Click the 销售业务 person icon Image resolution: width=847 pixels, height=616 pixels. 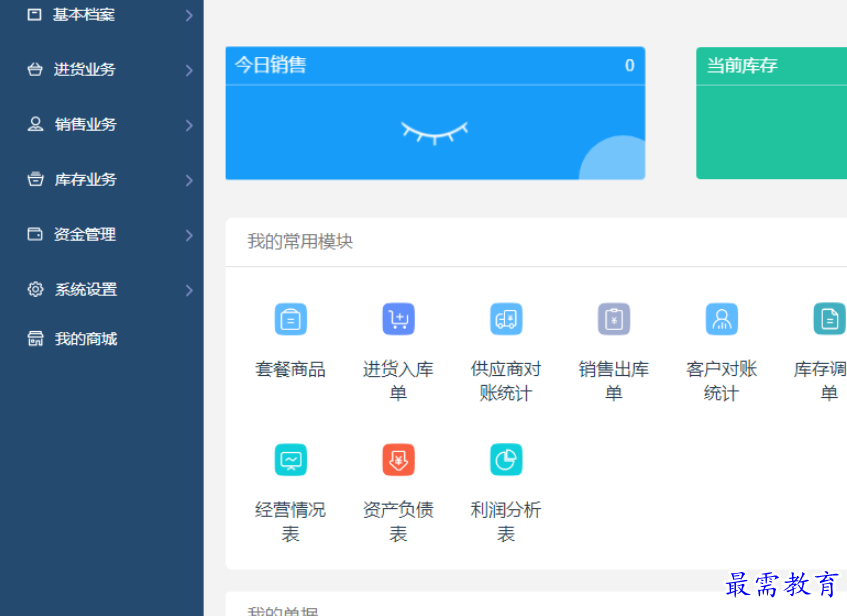(35, 124)
